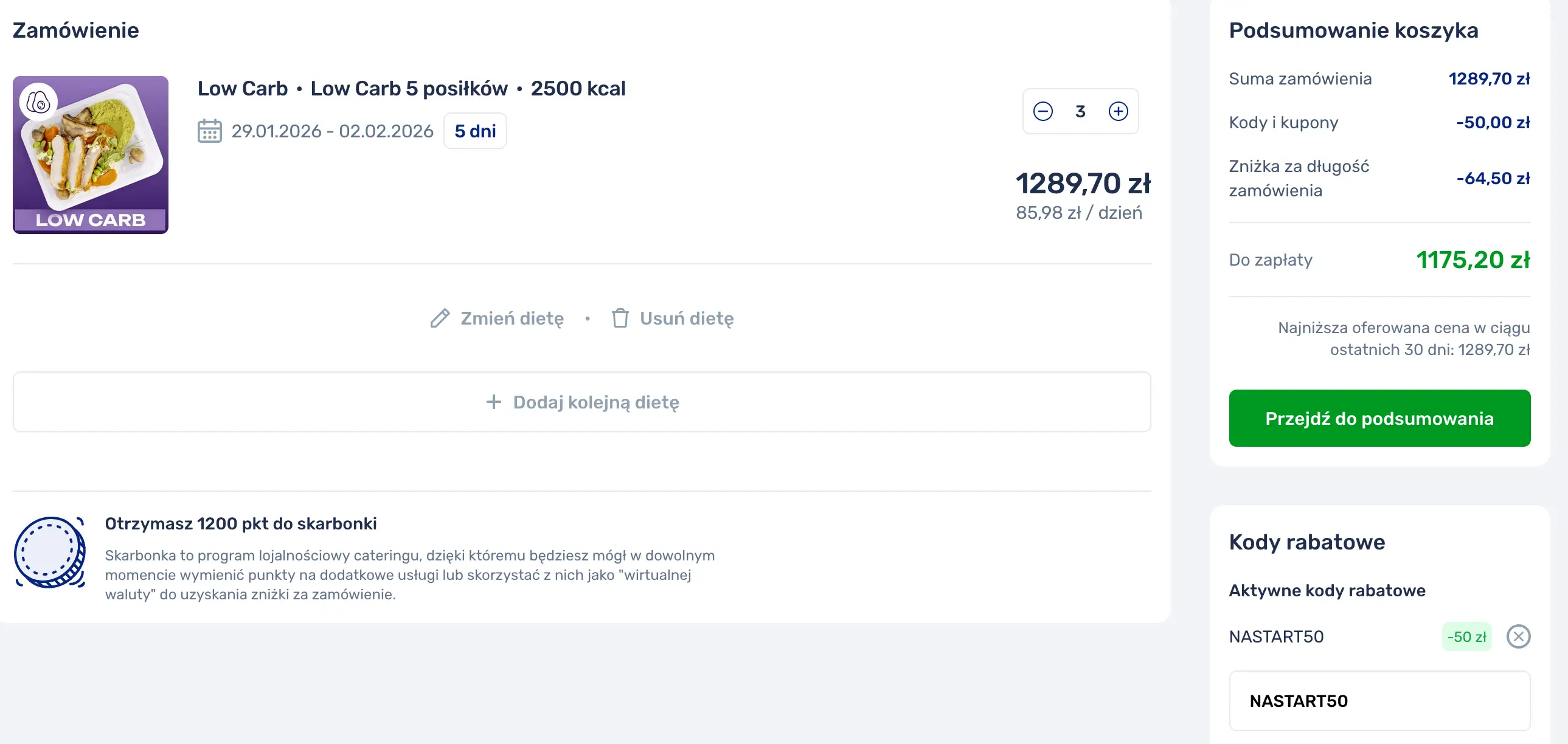The height and width of the screenshot is (744, 1568).
Task: Click the -50 zł discount badge
Action: point(1466,636)
